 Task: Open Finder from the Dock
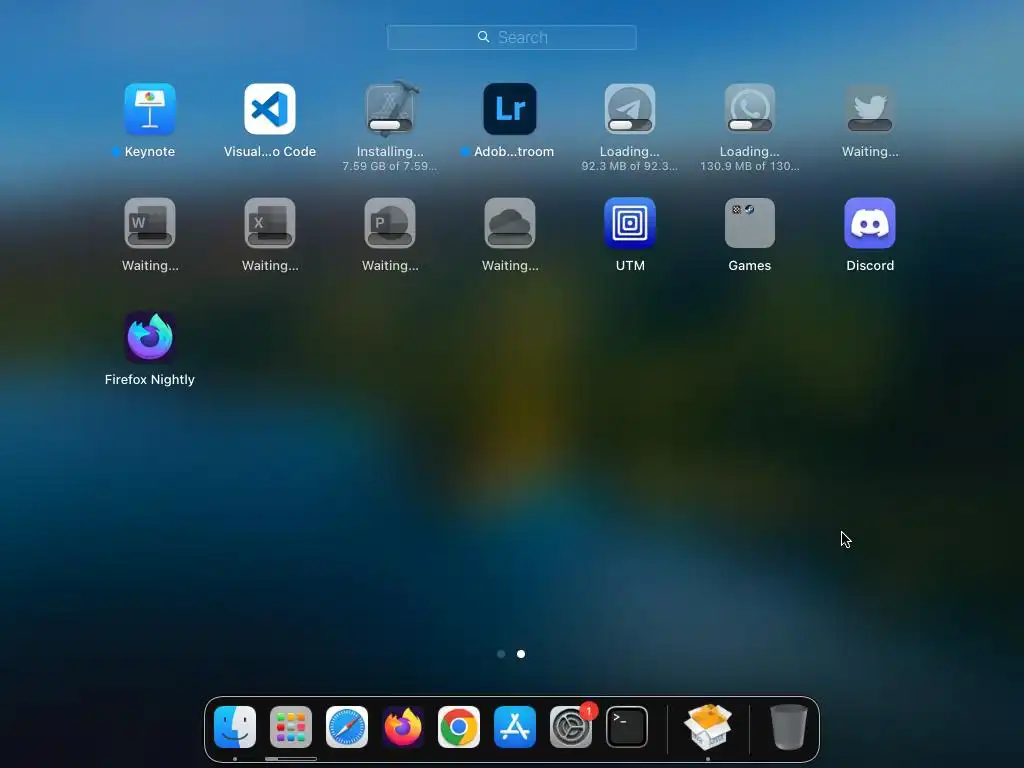235,727
